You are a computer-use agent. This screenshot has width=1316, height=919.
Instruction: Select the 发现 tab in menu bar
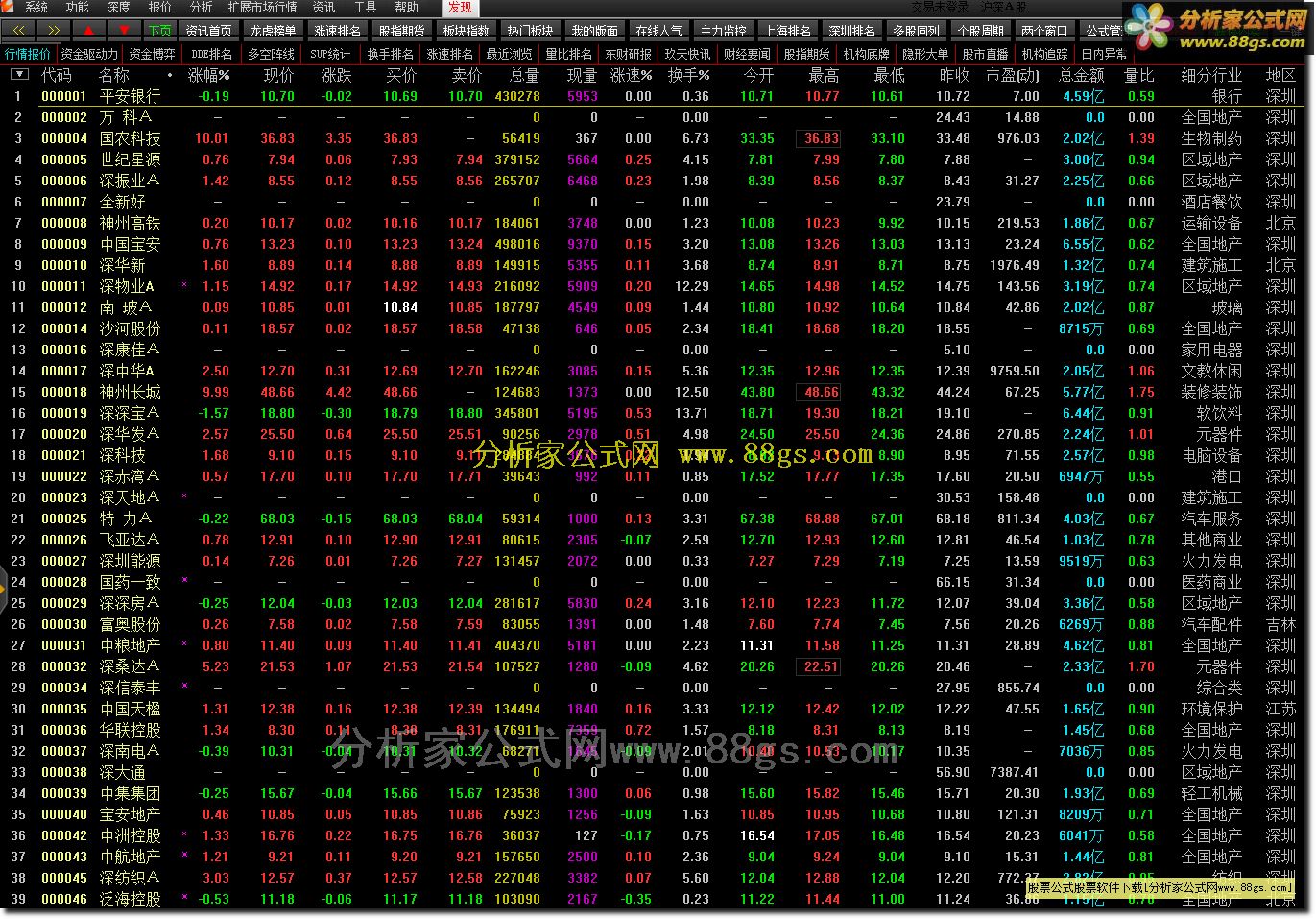[x=461, y=7]
